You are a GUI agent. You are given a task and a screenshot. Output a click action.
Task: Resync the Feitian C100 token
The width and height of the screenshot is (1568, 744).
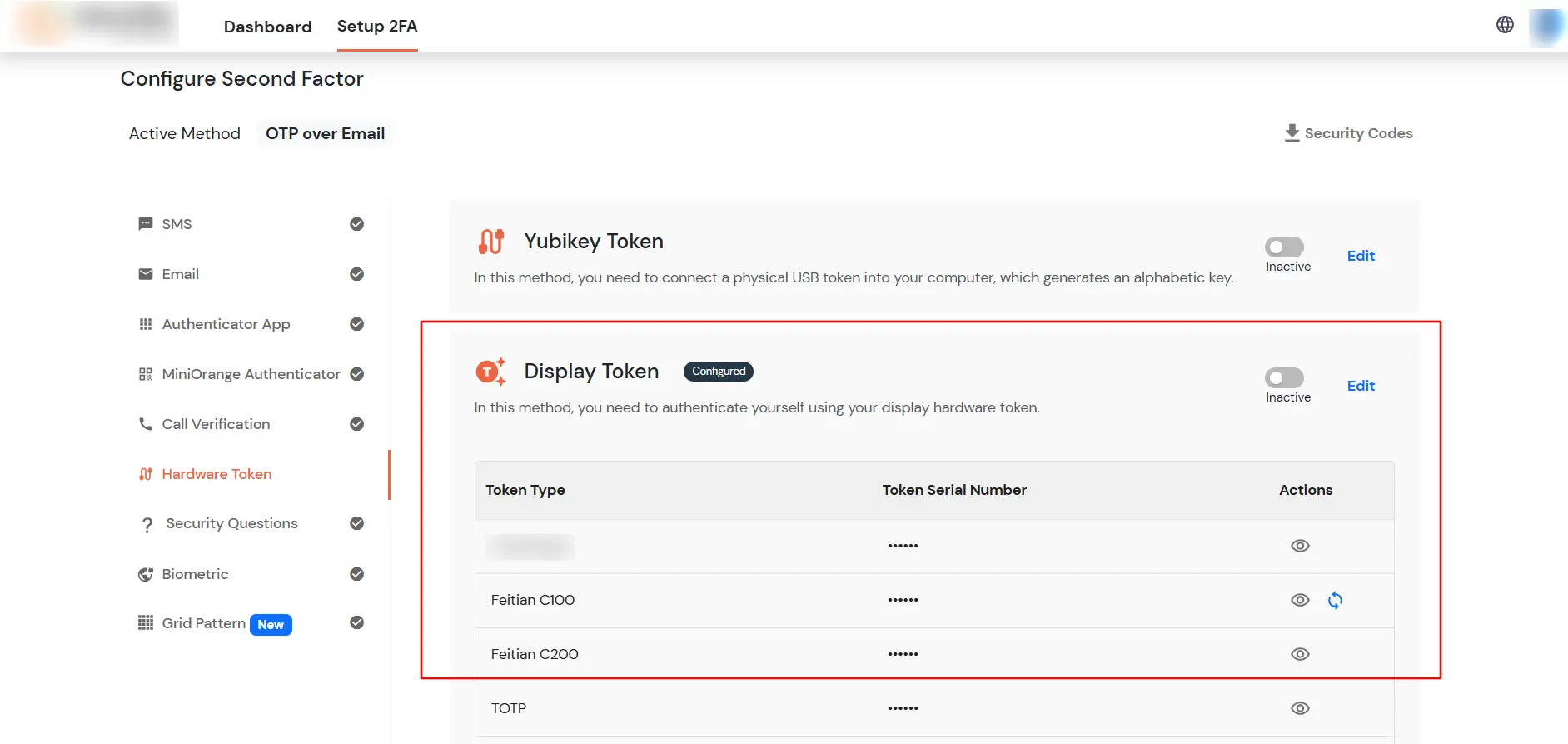pyautogui.click(x=1335, y=600)
